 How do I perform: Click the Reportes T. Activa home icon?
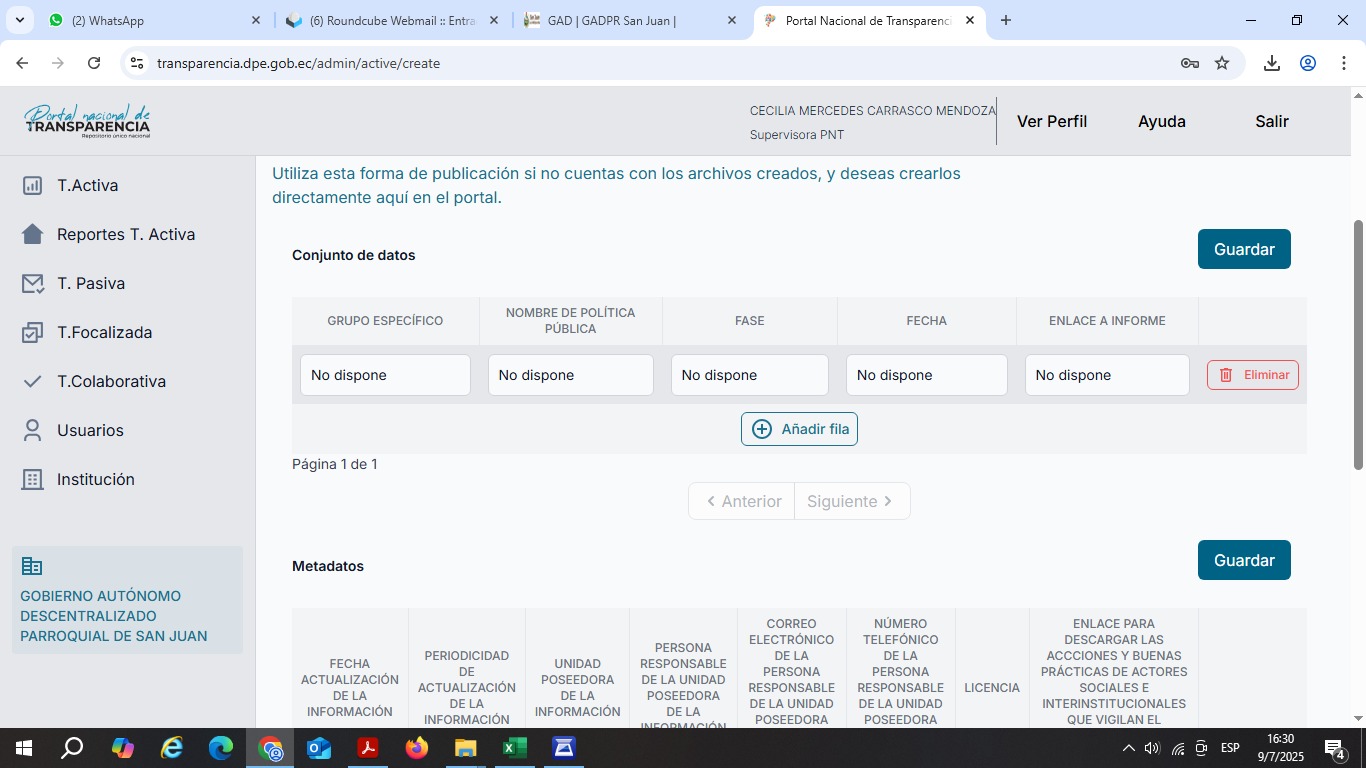coord(33,235)
